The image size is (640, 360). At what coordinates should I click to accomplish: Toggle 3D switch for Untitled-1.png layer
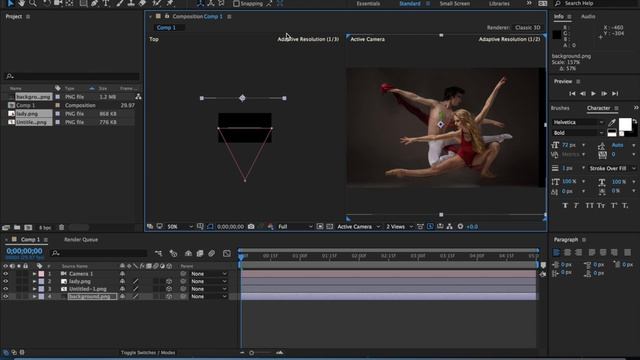pos(169,289)
